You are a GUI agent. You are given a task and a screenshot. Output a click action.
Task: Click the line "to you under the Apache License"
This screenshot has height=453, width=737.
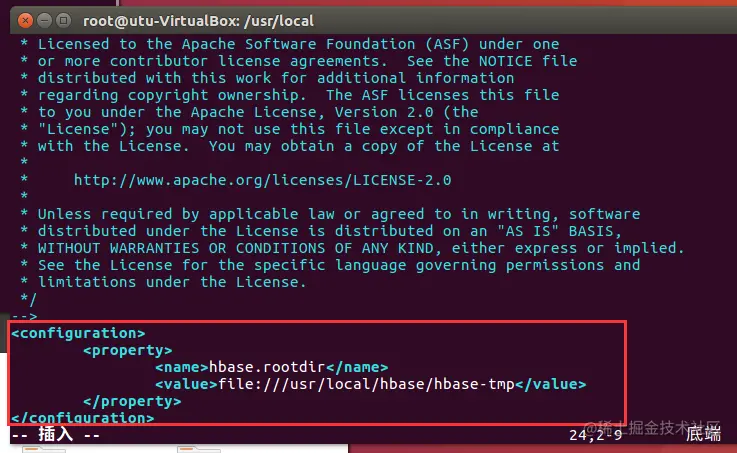250,112
